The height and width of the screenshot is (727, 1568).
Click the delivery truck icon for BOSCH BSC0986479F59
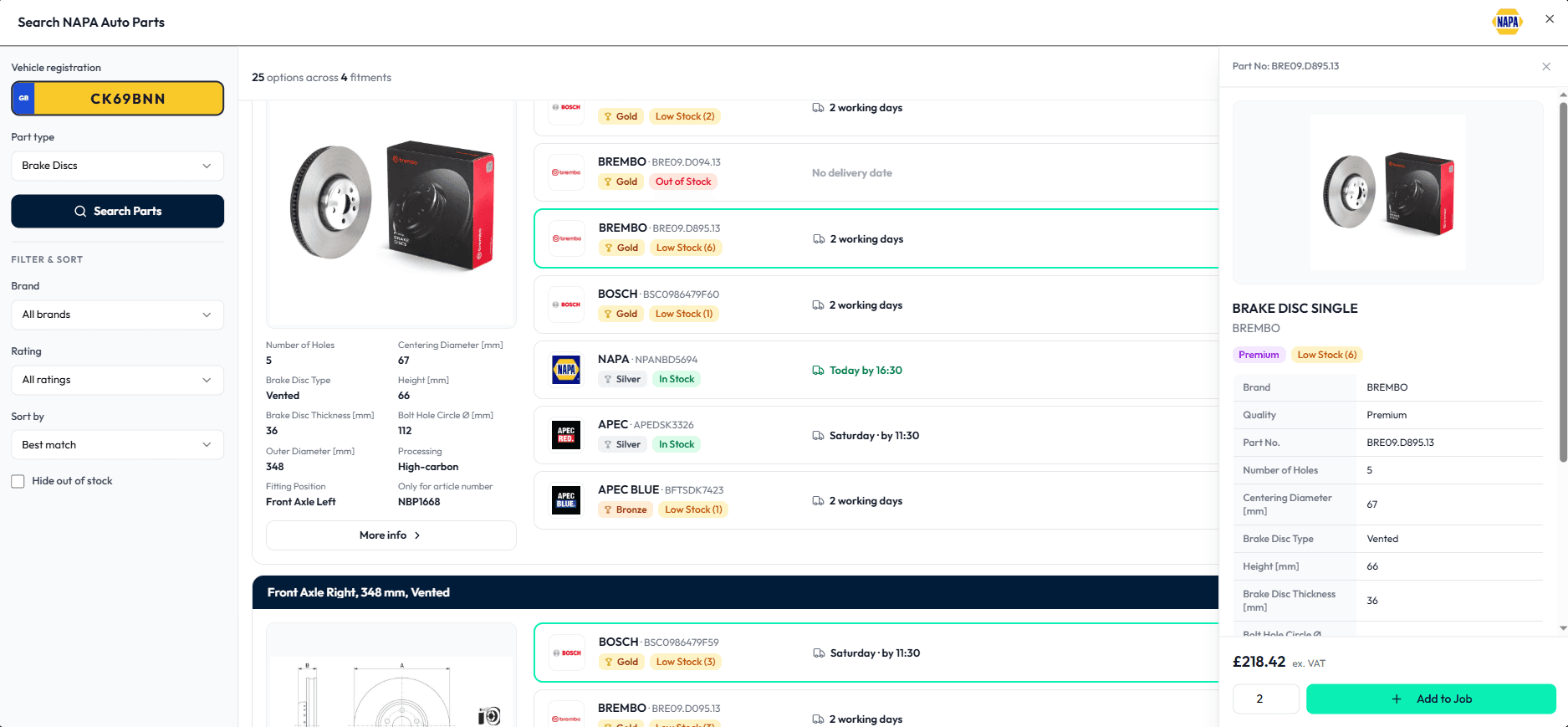(819, 653)
